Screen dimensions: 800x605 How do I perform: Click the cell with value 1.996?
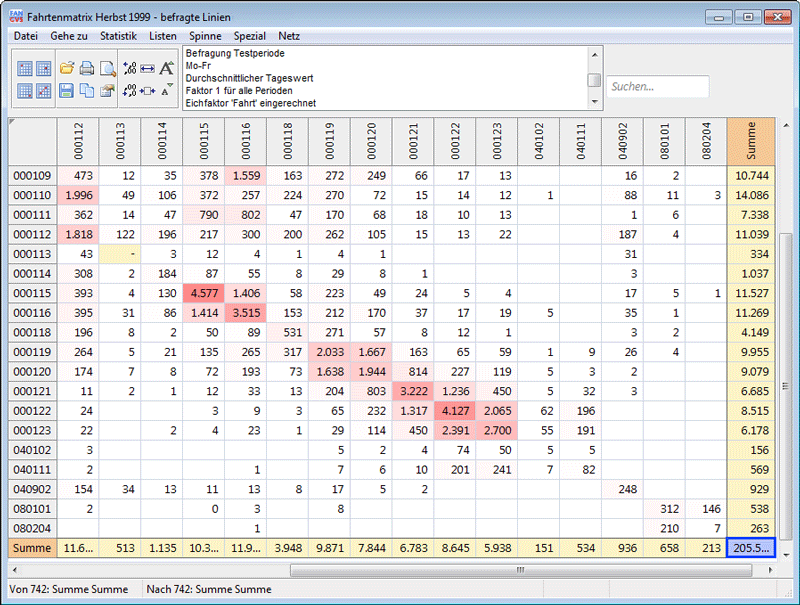click(78, 195)
